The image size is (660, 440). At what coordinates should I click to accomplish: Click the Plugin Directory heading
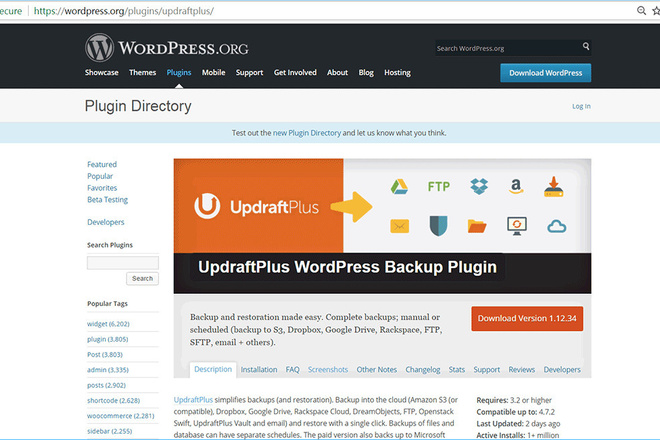(x=138, y=106)
